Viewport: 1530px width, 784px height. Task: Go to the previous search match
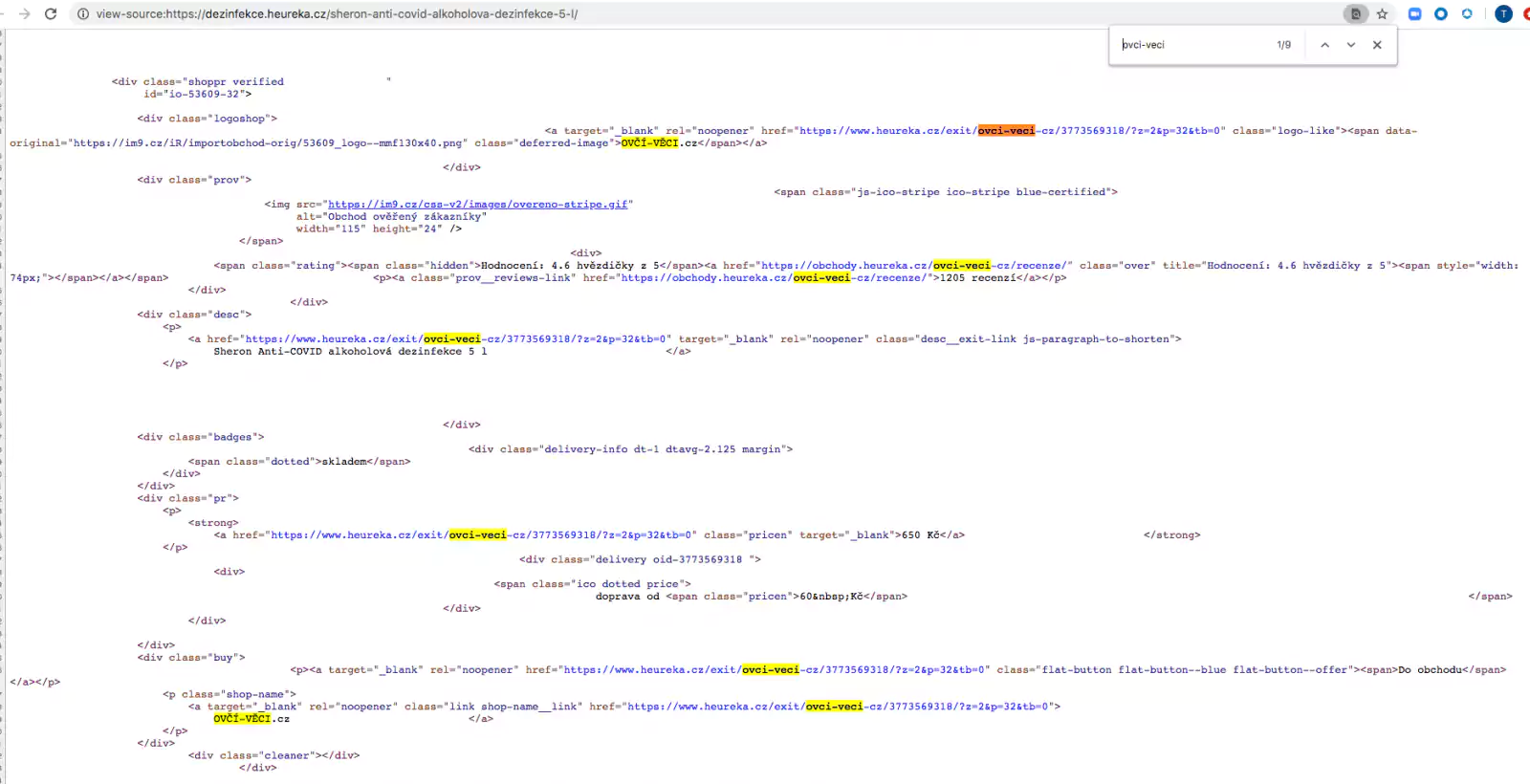coord(1324,45)
